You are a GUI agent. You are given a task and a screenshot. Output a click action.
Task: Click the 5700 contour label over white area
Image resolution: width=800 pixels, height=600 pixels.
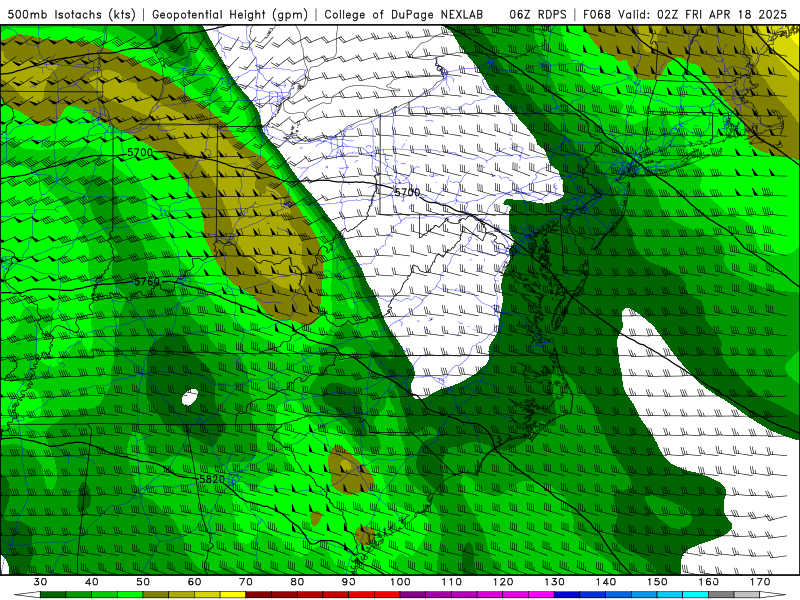[x=407, y=192]
